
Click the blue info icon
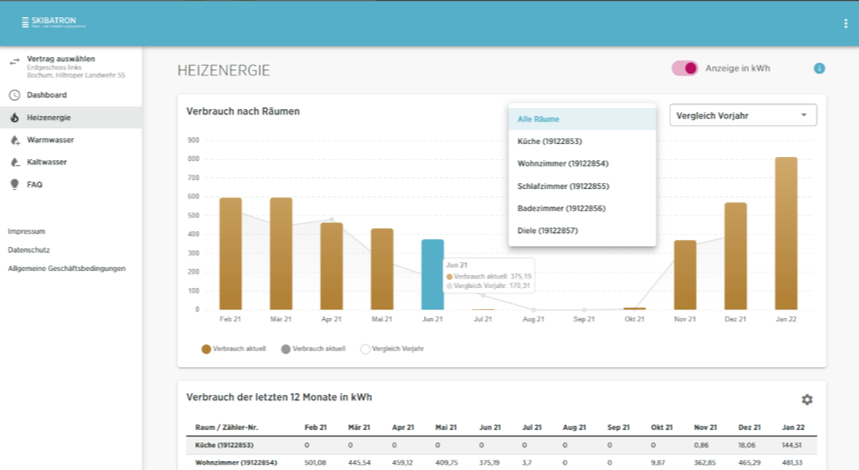[819, 68]
